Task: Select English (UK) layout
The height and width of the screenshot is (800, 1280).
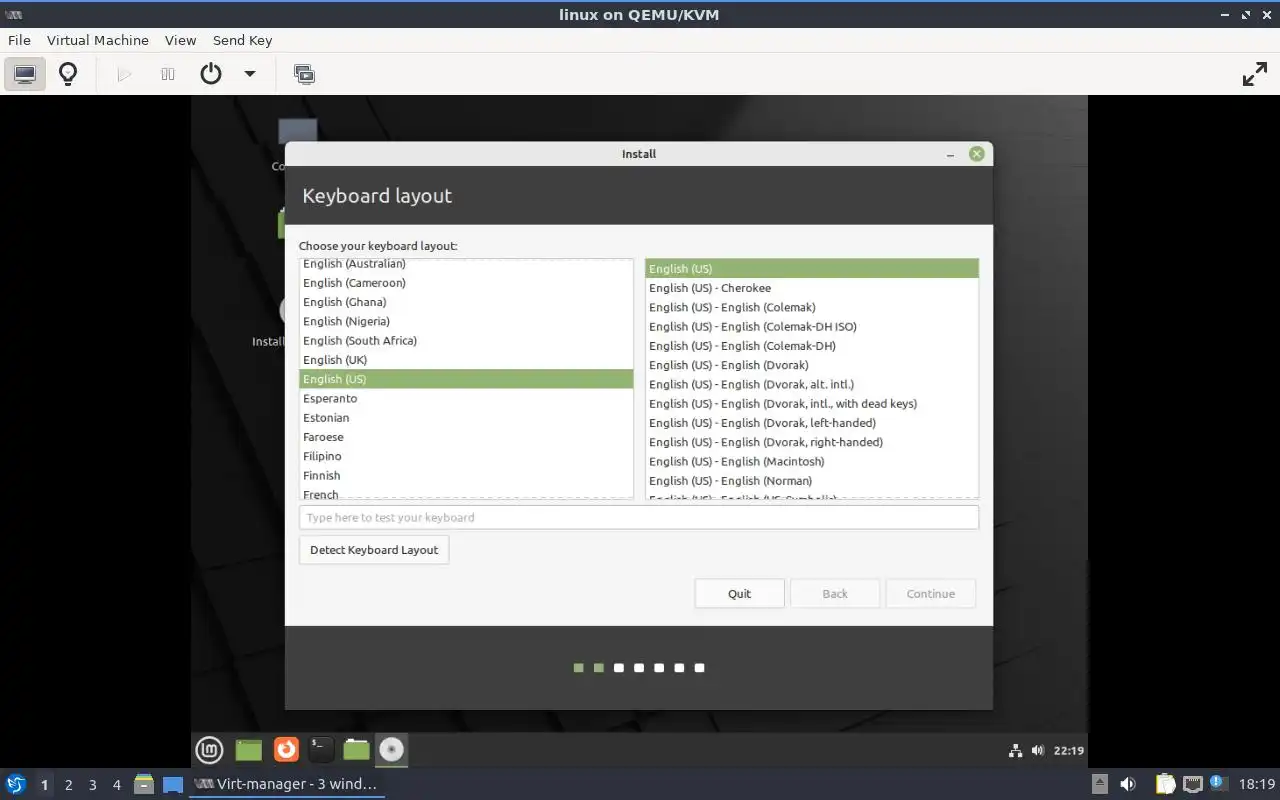Action: [x=466, y=360]
